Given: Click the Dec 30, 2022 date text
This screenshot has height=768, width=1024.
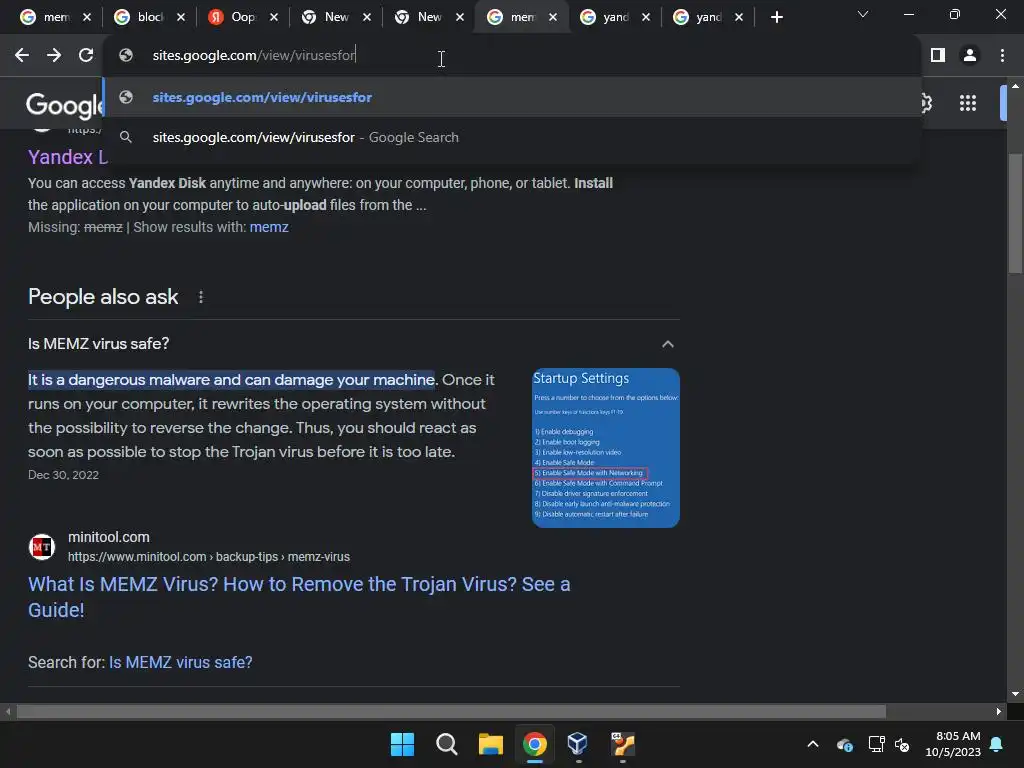Looking at the screenshot, I should click(63, 475).
